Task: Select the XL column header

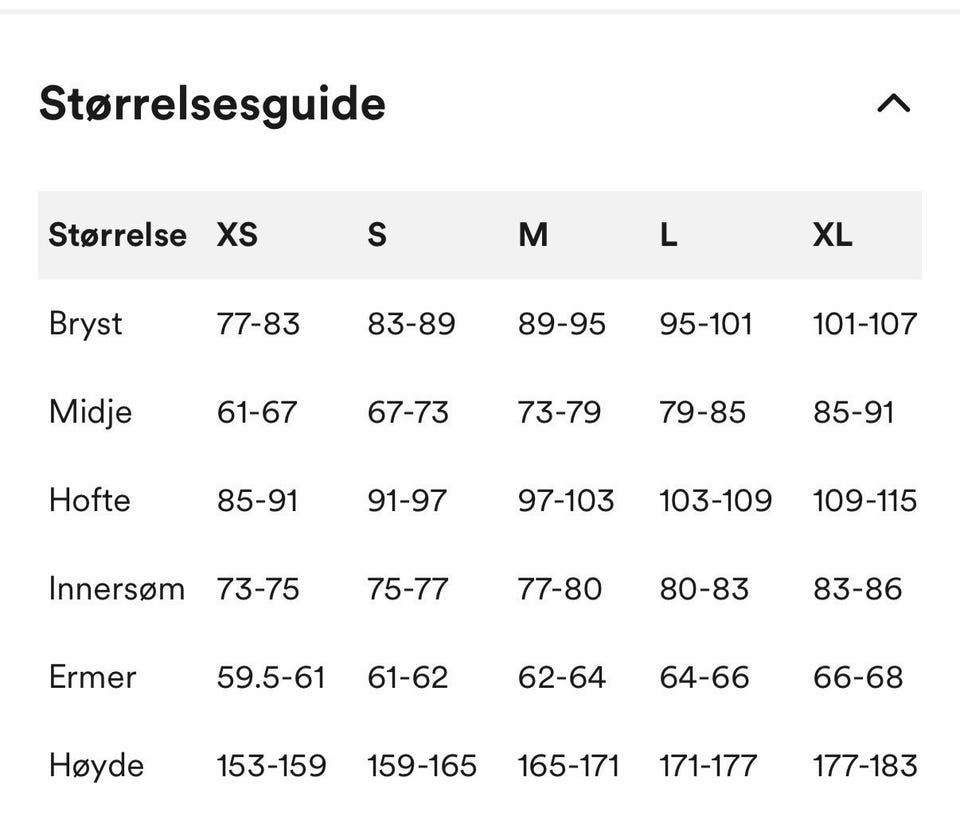Action: tap(833, 235)
